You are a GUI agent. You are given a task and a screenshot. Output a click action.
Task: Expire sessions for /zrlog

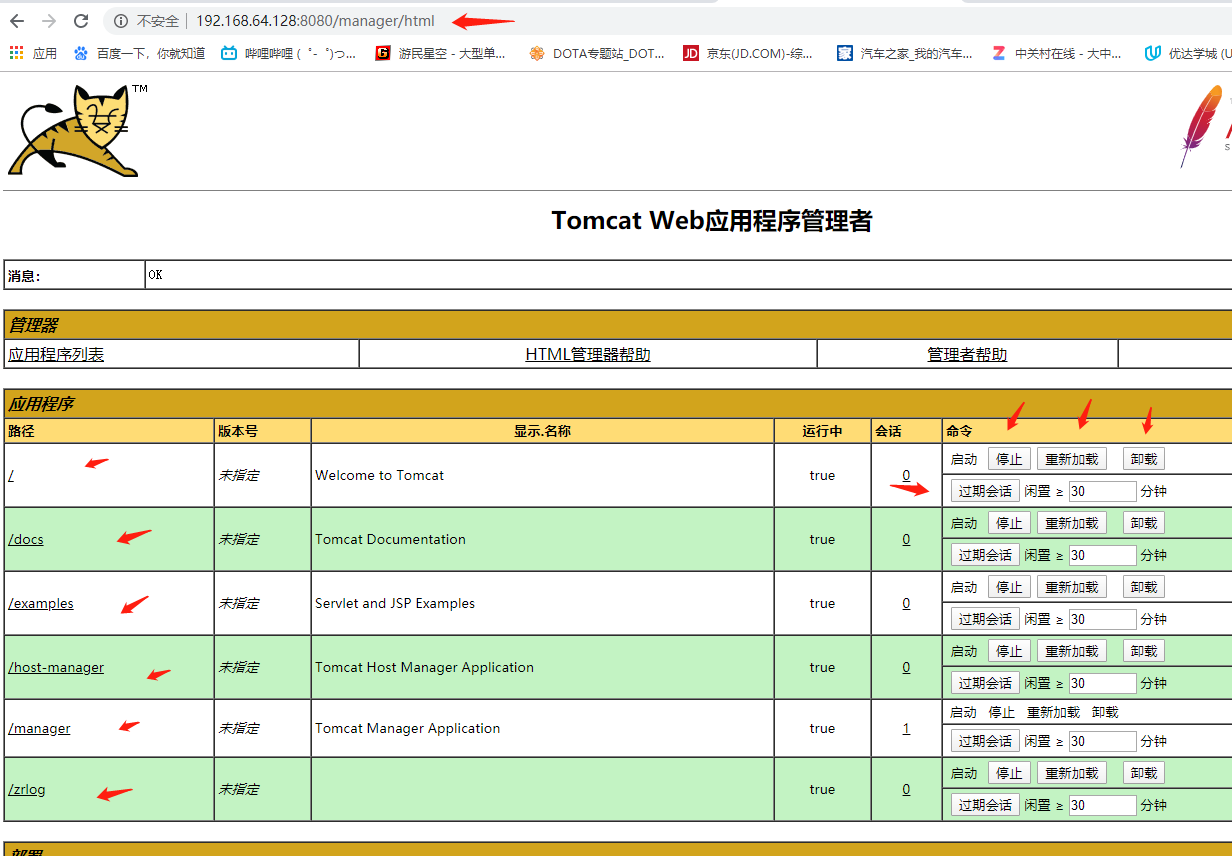tap(985, 805)
